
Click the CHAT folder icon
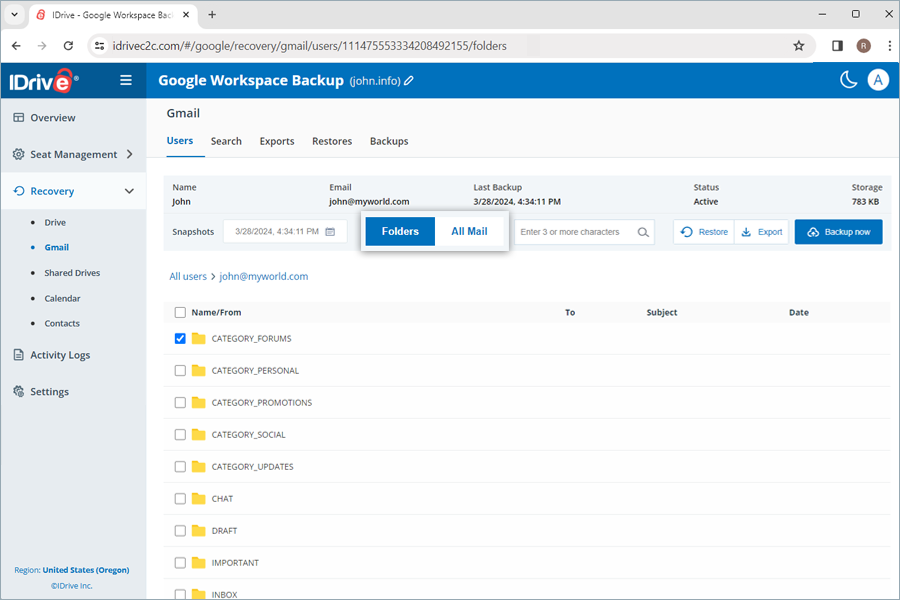(x=199, y=499)
